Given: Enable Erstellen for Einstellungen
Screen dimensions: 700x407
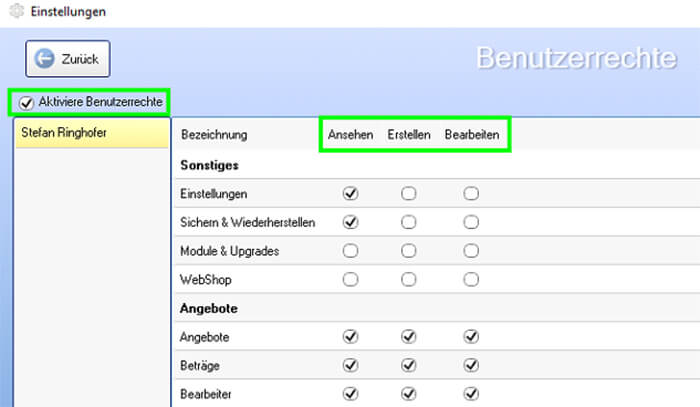Looking at the screenshot, I should tap(408, 194).
